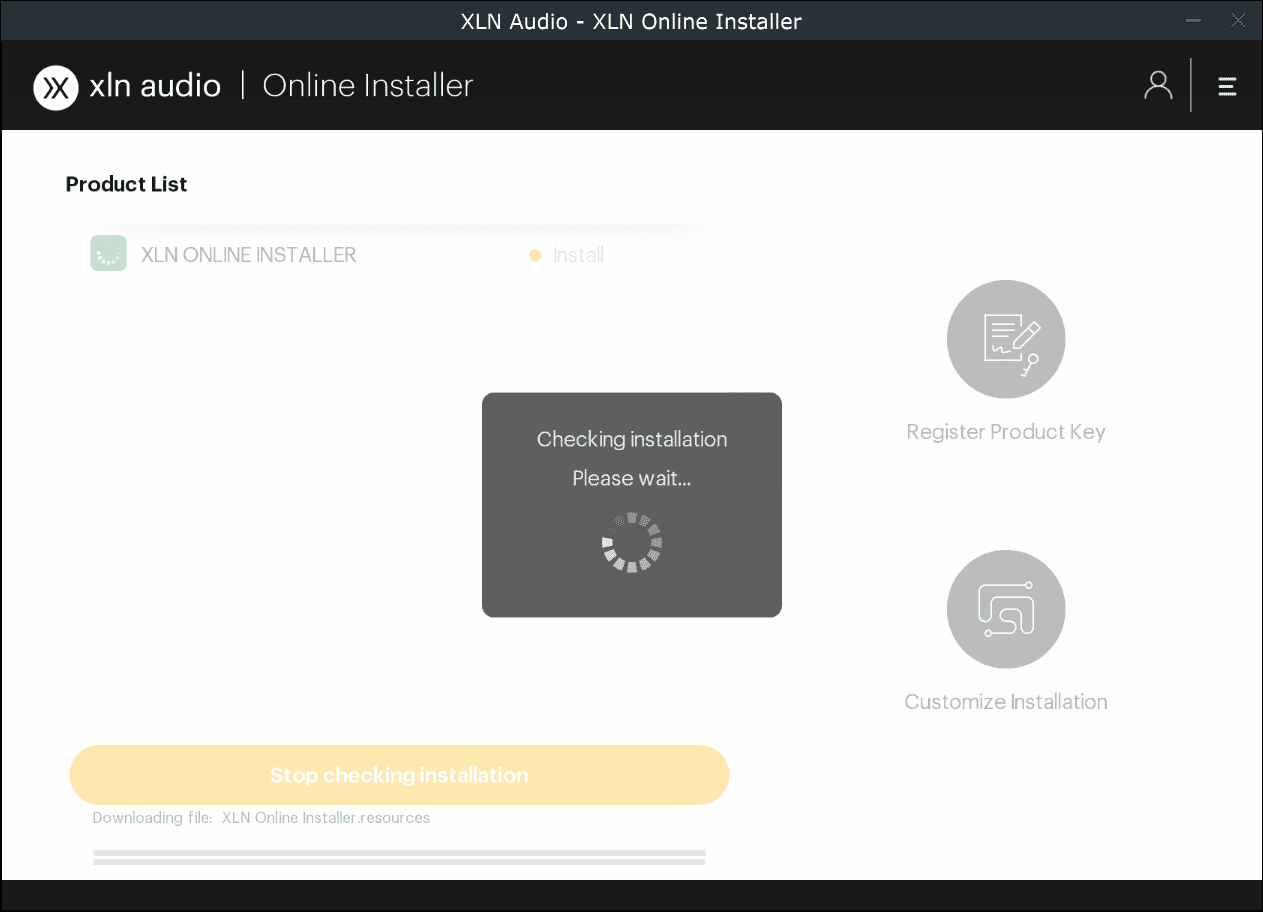Click the XLN Audio logo icon
1263x912 pixels.
click(56, 87)
